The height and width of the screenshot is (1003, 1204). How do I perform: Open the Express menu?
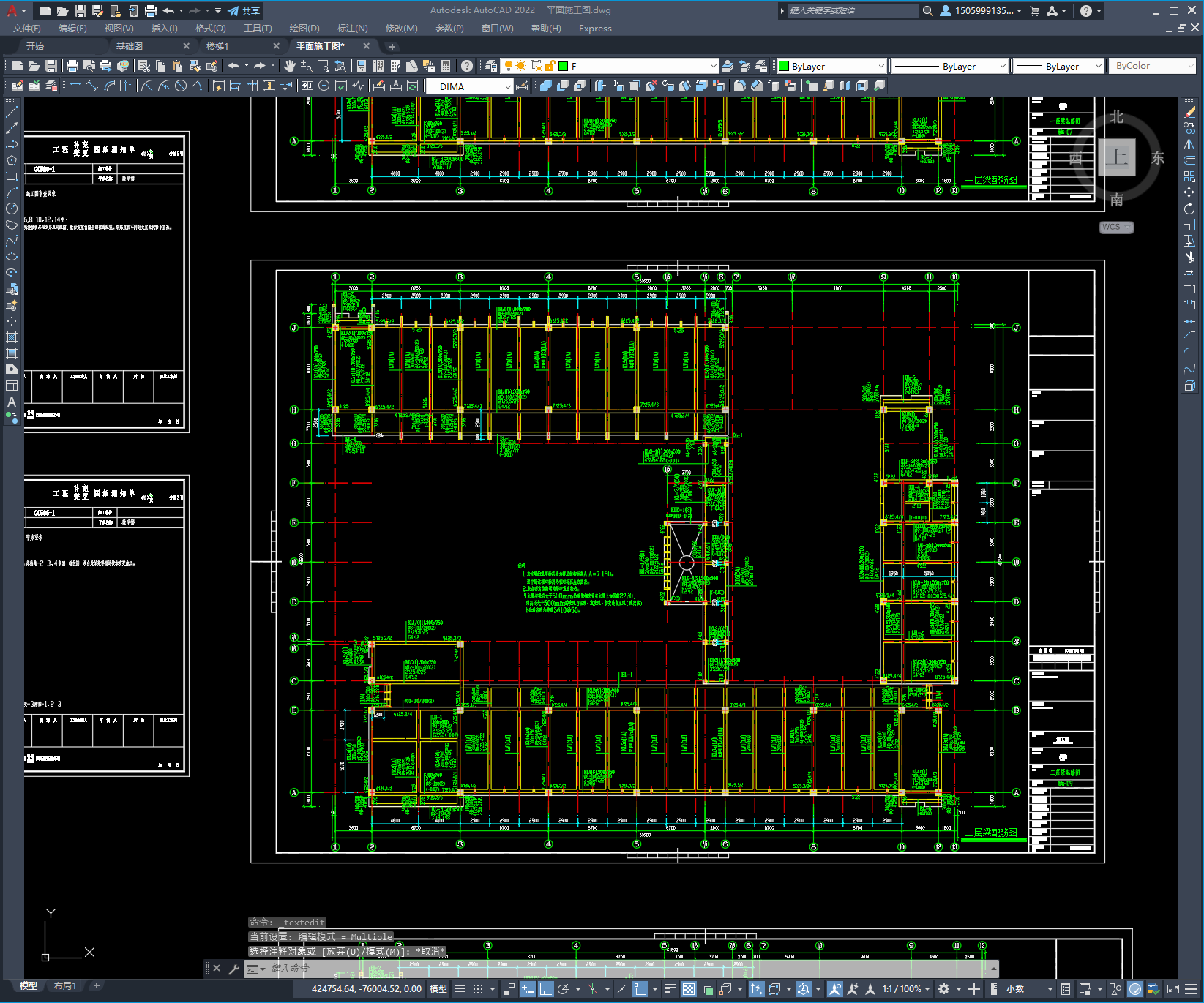[x=595, y=29]
